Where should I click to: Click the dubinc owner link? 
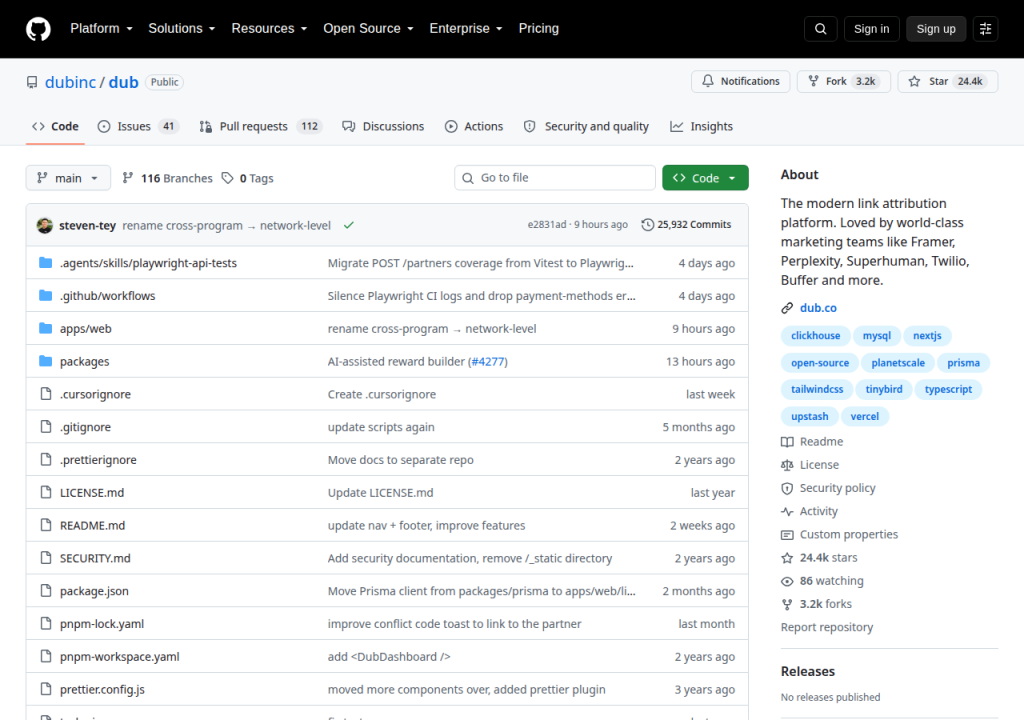point(71,82)
